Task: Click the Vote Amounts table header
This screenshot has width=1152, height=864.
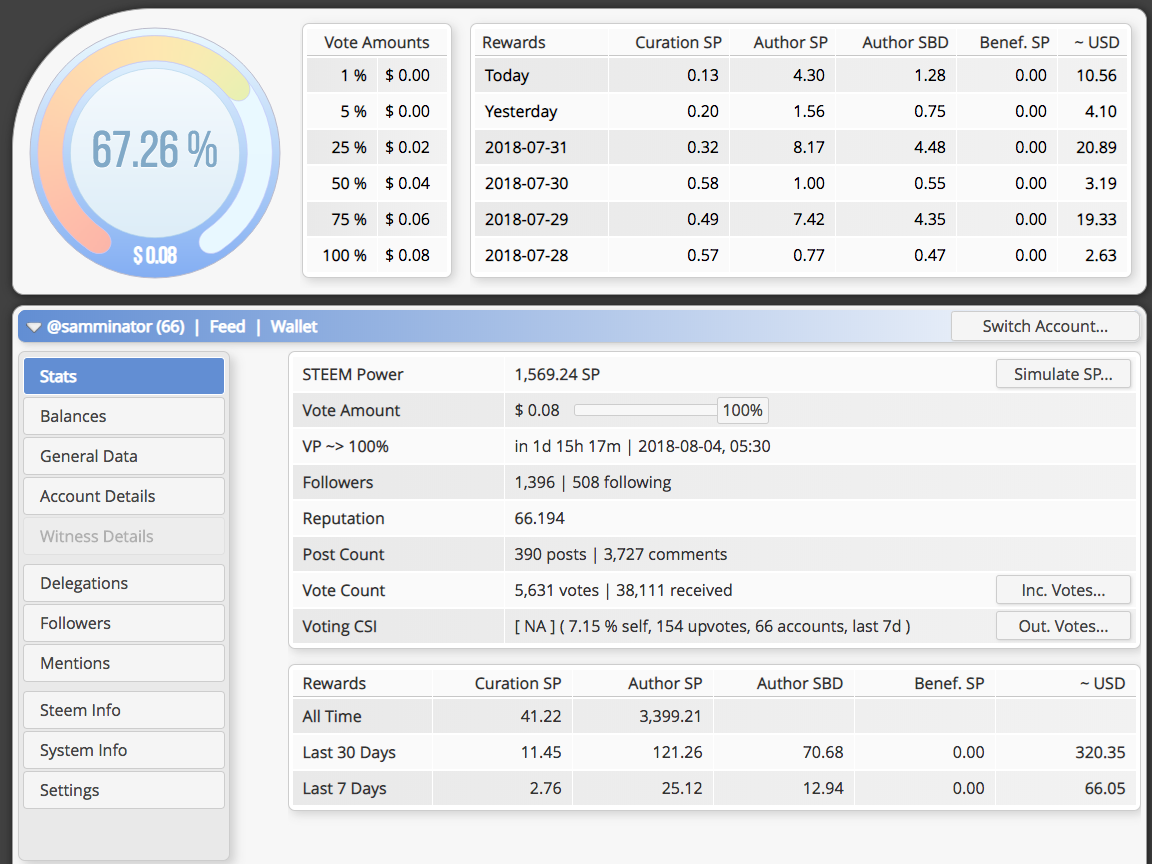Action: (377, 43)
